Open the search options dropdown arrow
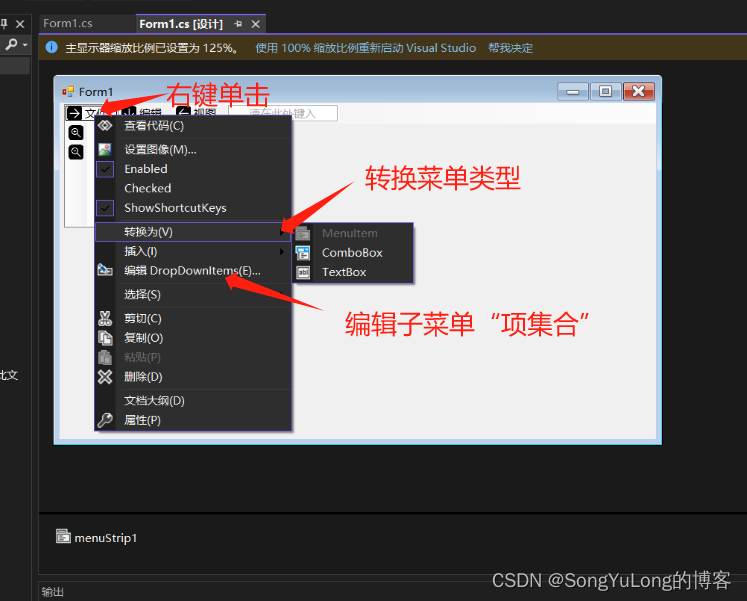Image resolution: width=747 pixels, height=601 pixels. [x=25, y=45]
